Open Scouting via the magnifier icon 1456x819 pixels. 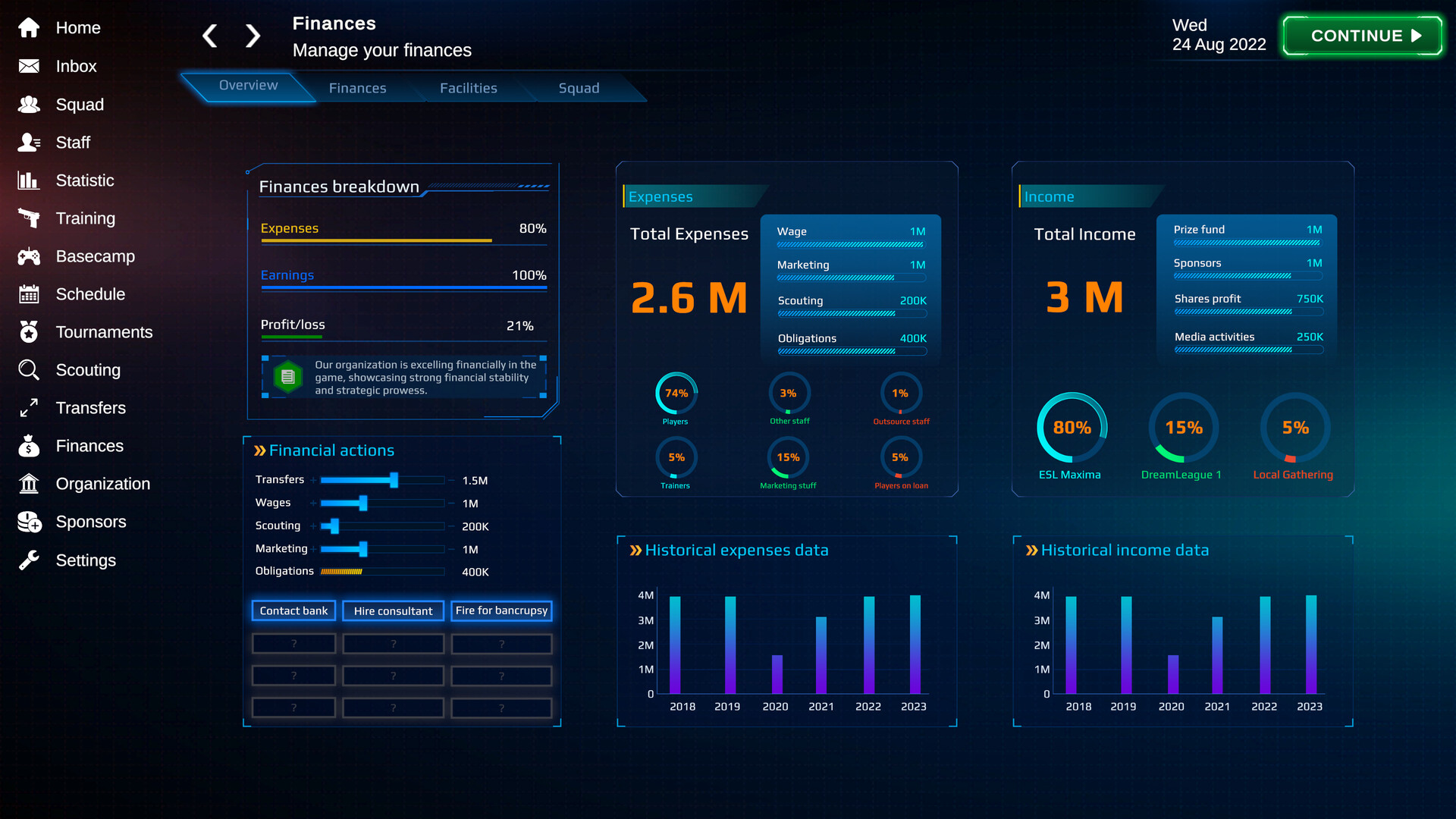pos(29,370)
